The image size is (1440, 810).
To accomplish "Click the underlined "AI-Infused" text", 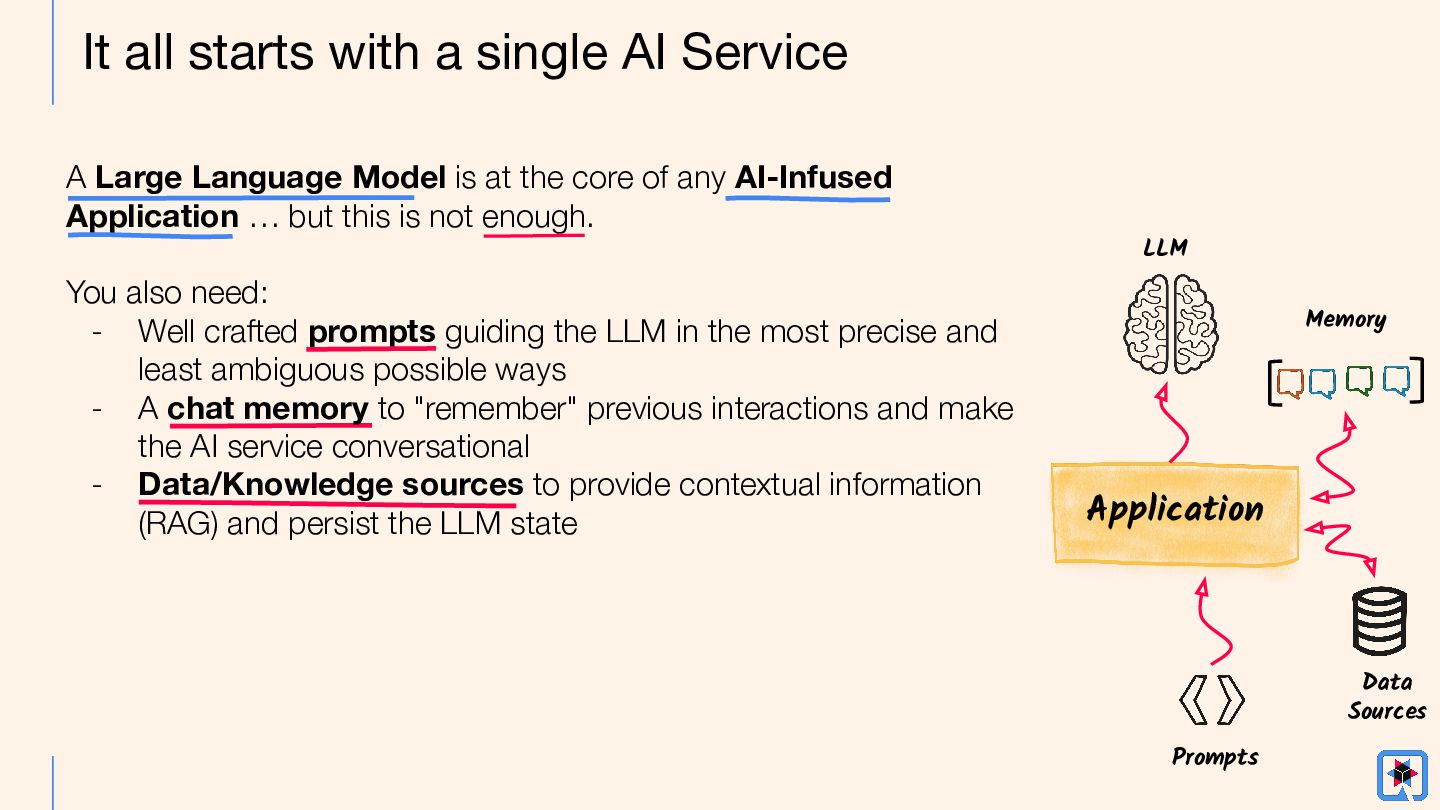I will point(813,178).
